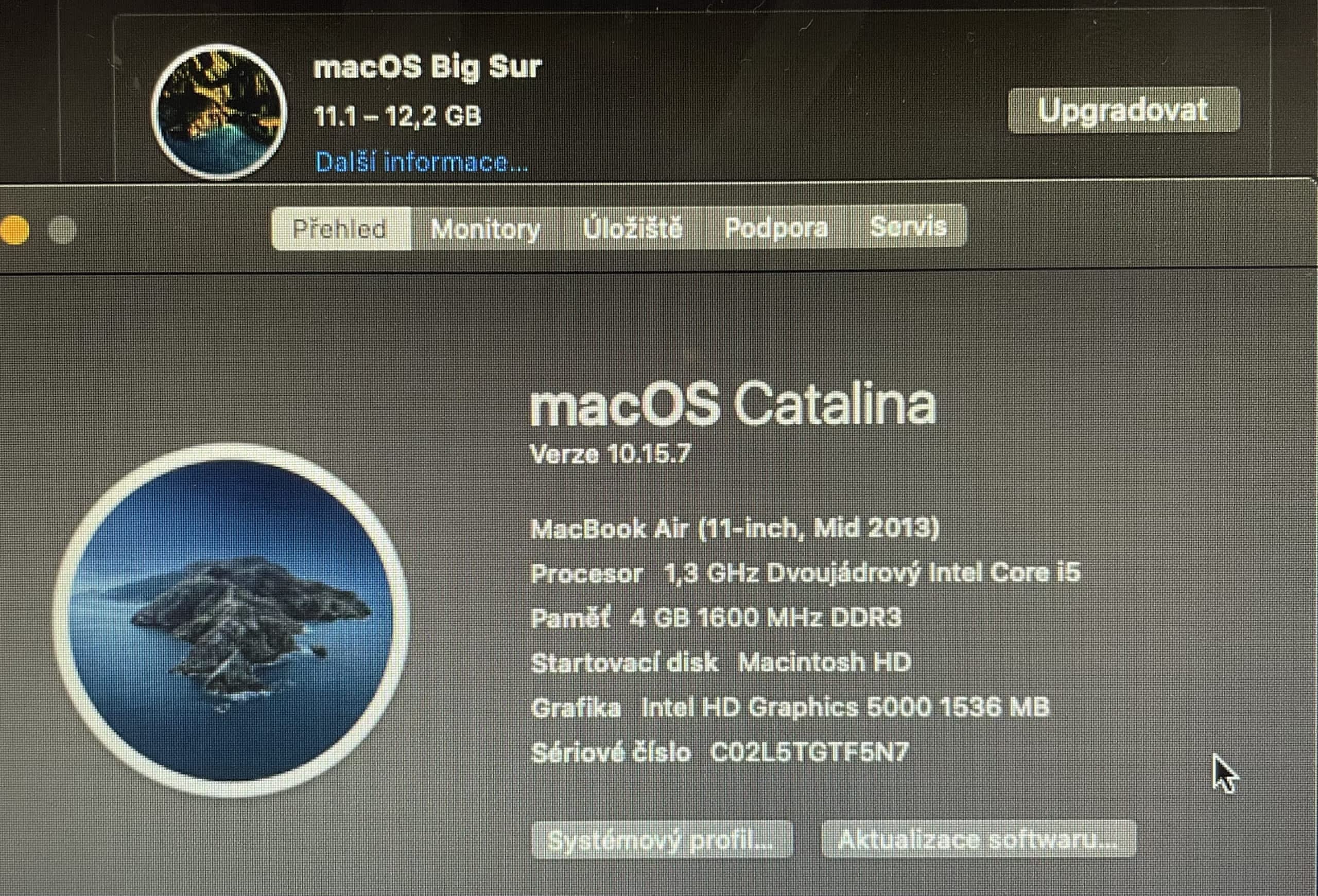Click the macOS Catalina island logo

231,620
